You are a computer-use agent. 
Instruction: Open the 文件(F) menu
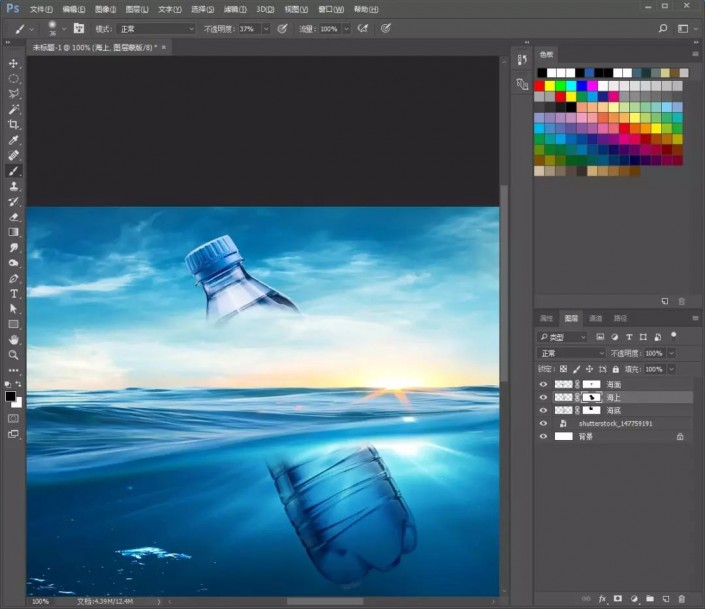tap(41, 9)
